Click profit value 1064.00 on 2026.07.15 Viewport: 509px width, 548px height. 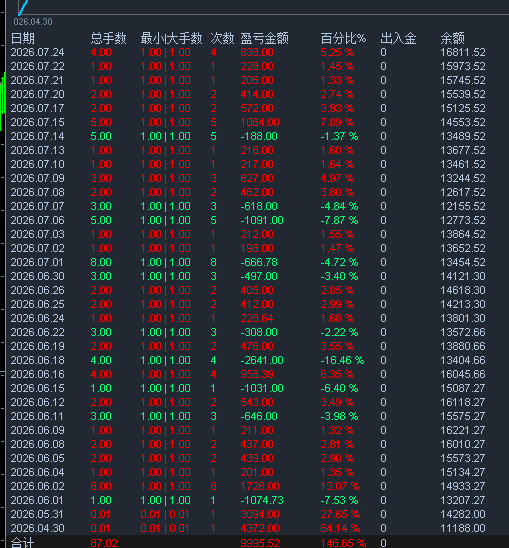[x=260, y=122]
